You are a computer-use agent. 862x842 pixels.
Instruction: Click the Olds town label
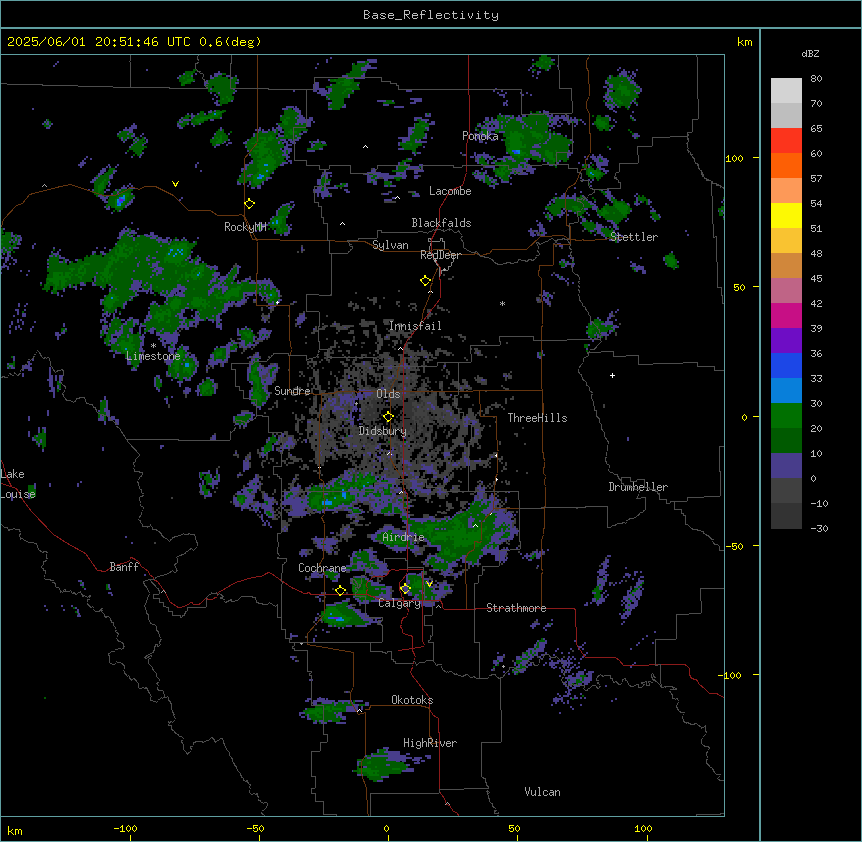388,394
